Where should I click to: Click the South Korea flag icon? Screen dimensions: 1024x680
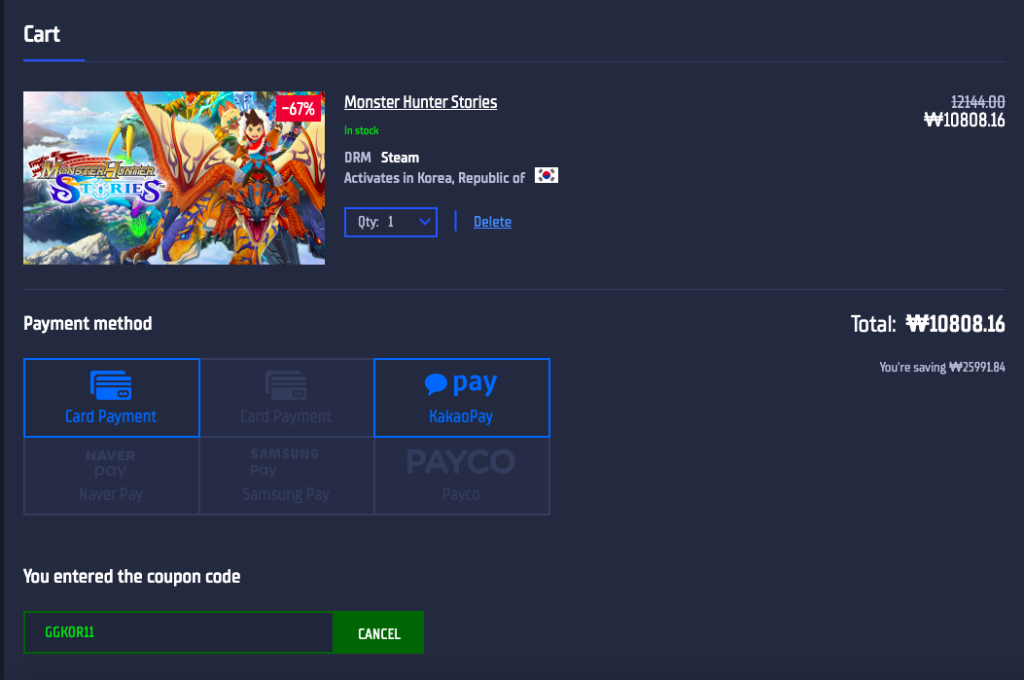coord(547,176)
